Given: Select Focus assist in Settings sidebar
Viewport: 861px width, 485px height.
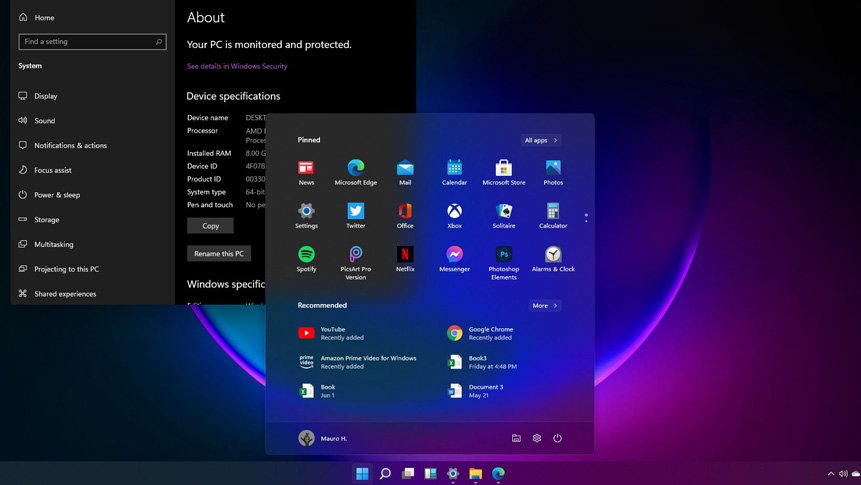Looking at the screenshot, I should tap(53, 170).
